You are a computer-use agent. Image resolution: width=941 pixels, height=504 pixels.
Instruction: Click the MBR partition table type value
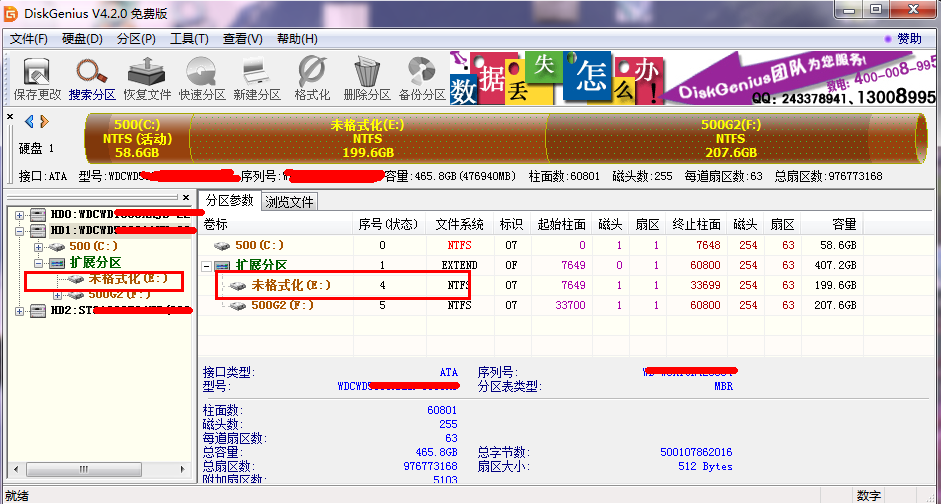(x=723, y=386)
